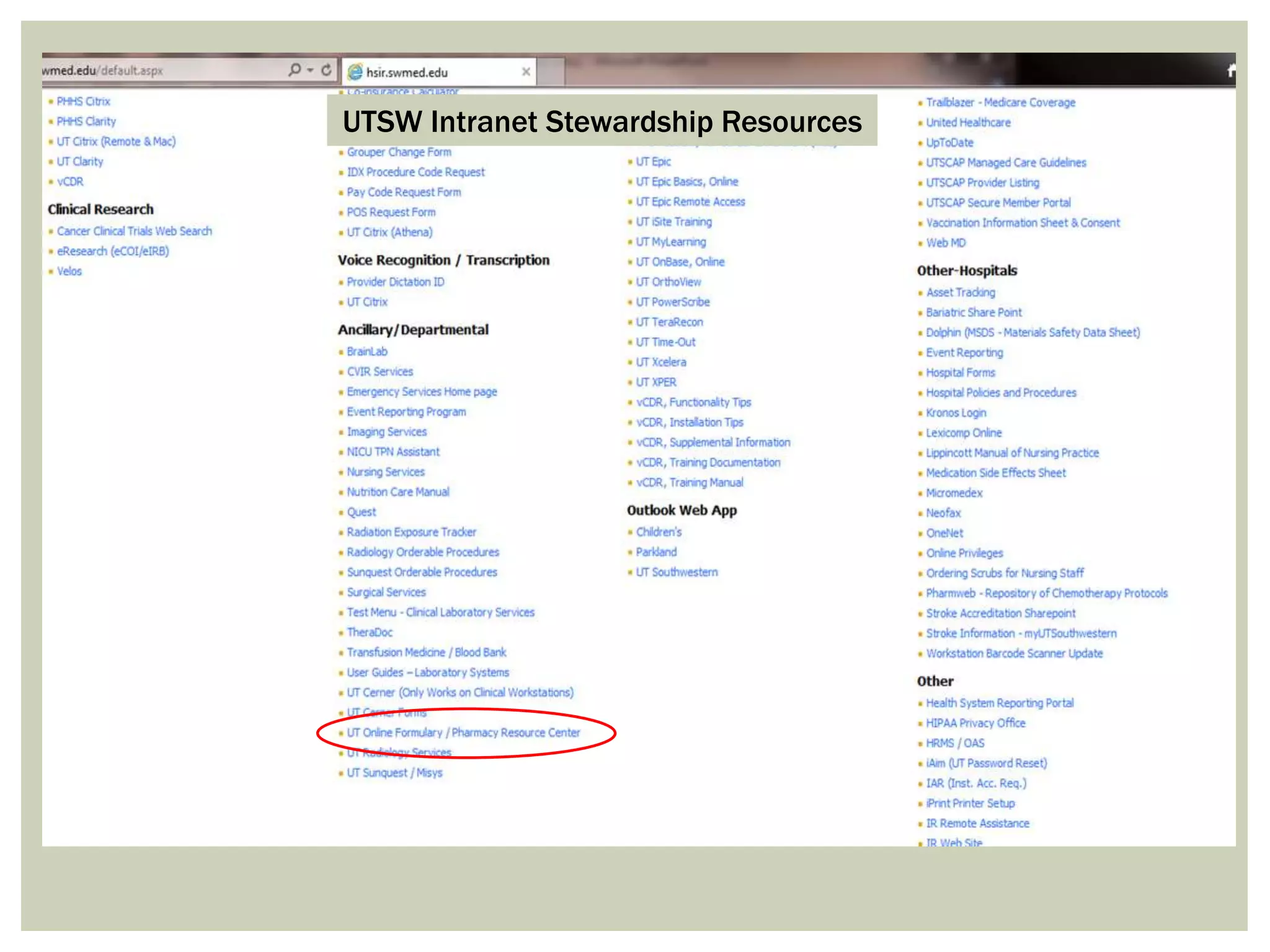Open the UT Epic link
The image size is (1270, 952).
point(653,161)
